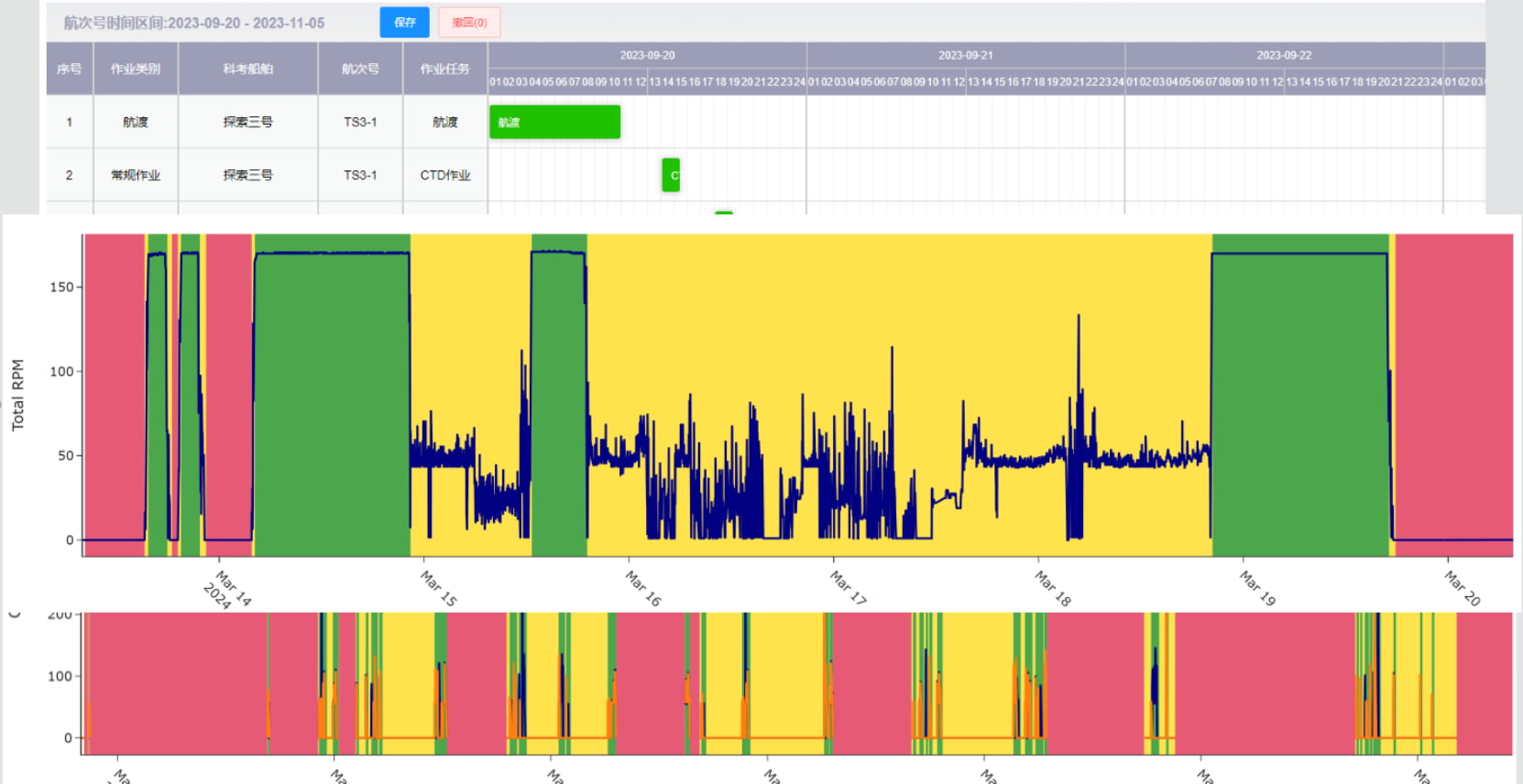The width and height of the screenshot is (1523, 784).
Task: Click 探索三号 vessel cell in row 1
Action: click(247, 122)
